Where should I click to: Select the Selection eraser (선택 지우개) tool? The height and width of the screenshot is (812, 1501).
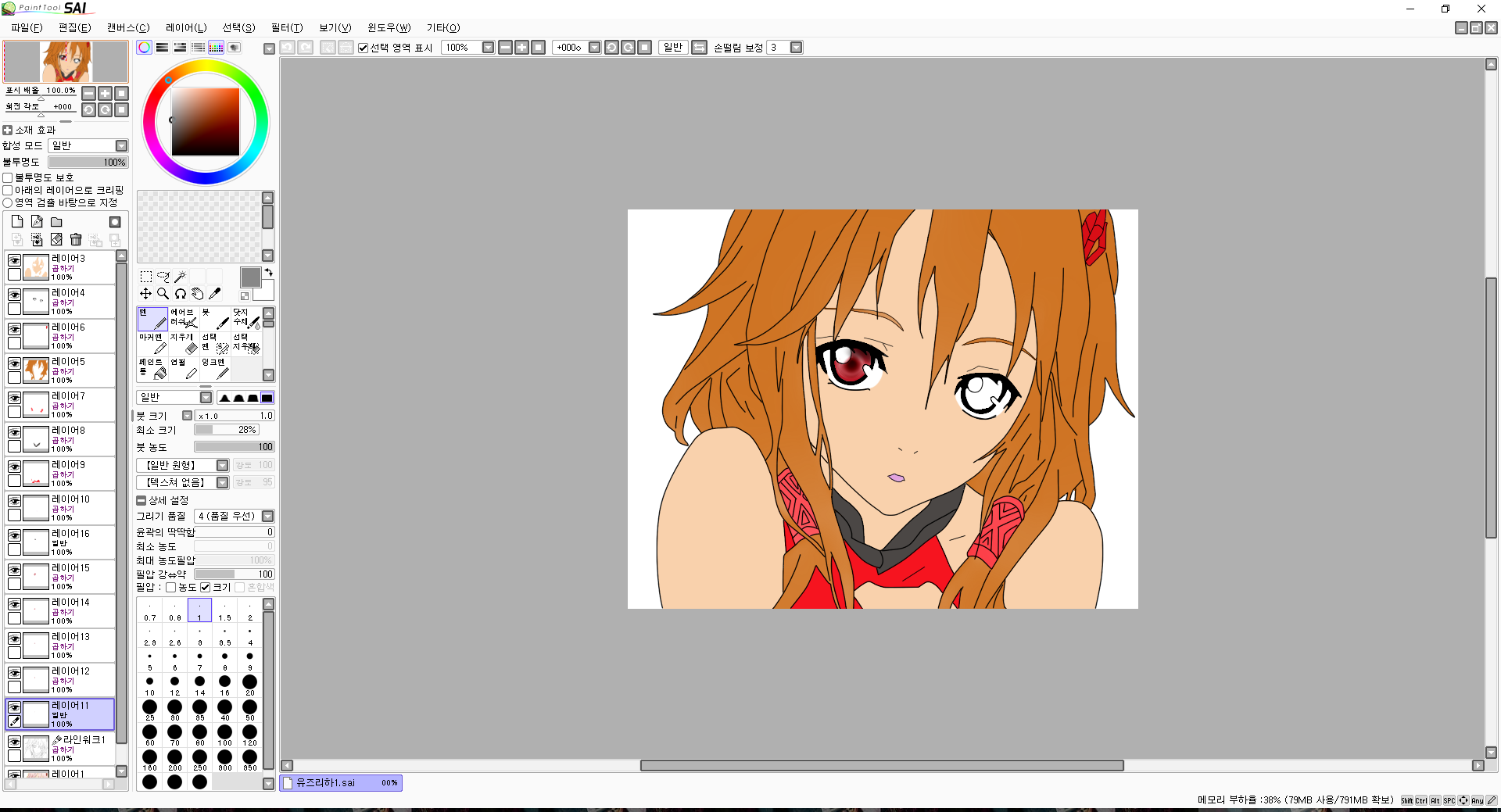coord(246,344)
